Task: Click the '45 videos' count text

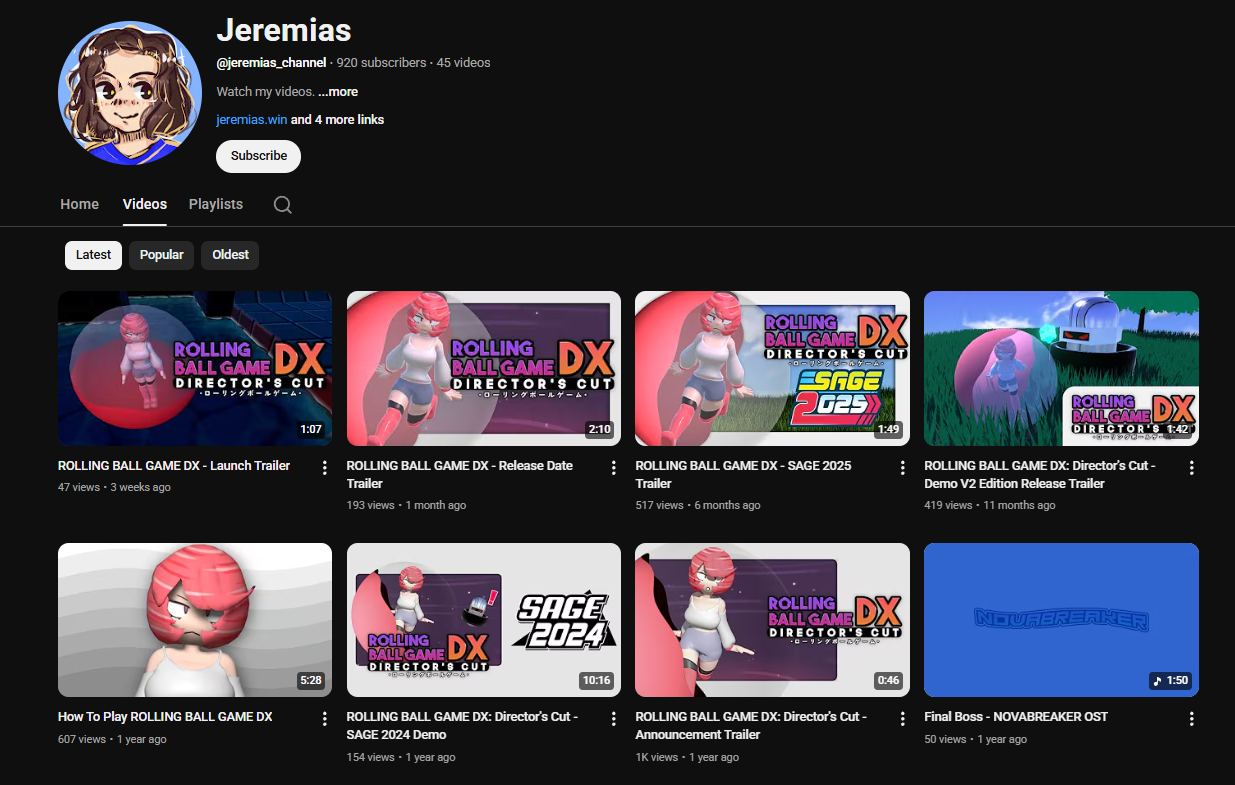Action: click(x=463, y=62)
